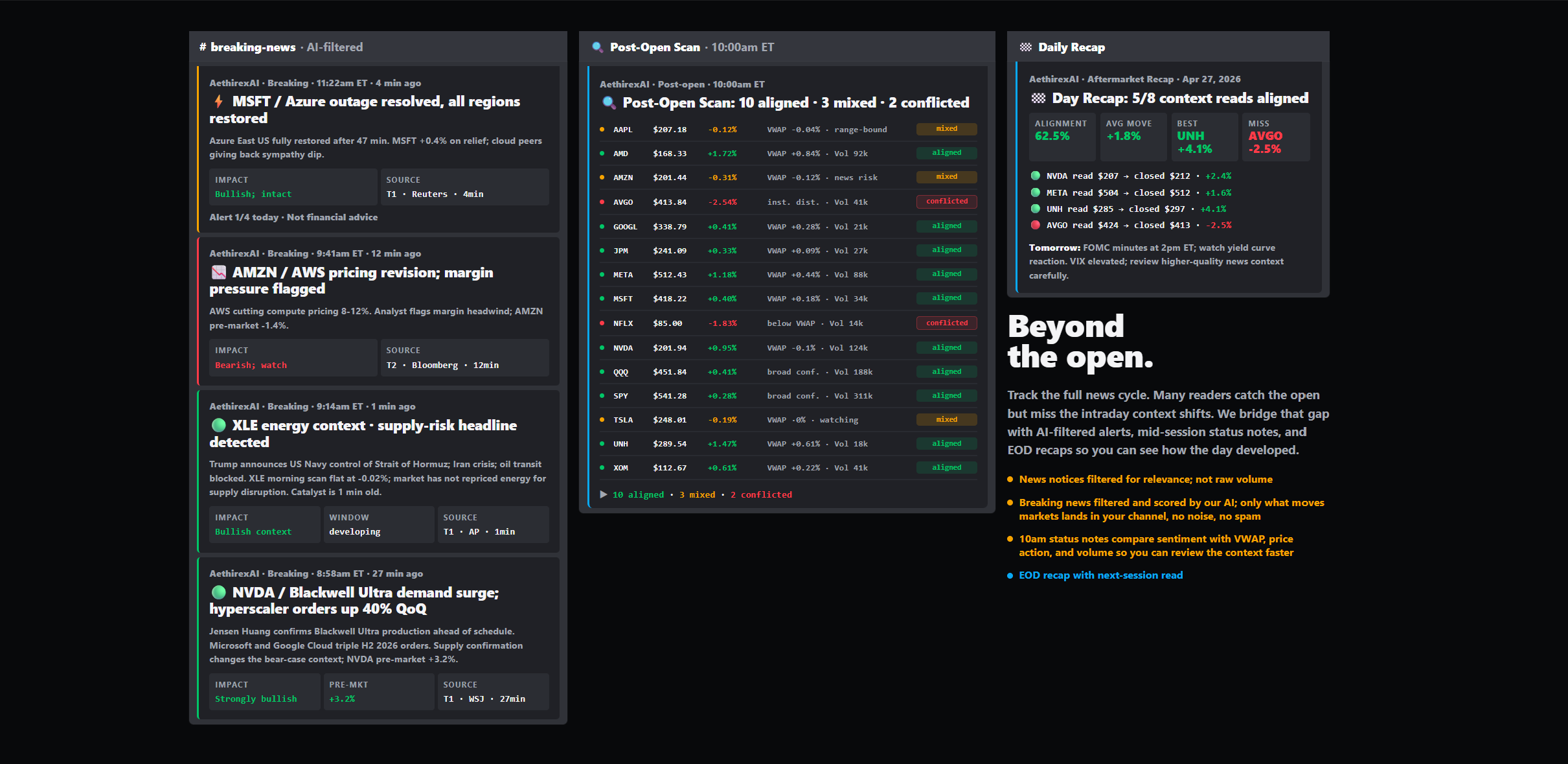Screen dimensions: 1568x764
Task: Click the magnifier icon in the Post-Open Scan panel header
Action: pos(597,47)
